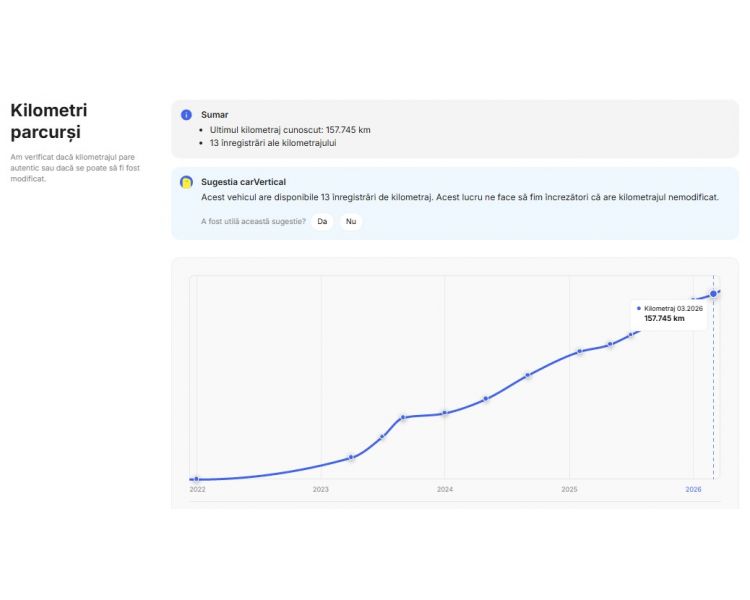Answer Nu to the suggestion feedback
The image size is (750, 600).
tap(351, 222)
